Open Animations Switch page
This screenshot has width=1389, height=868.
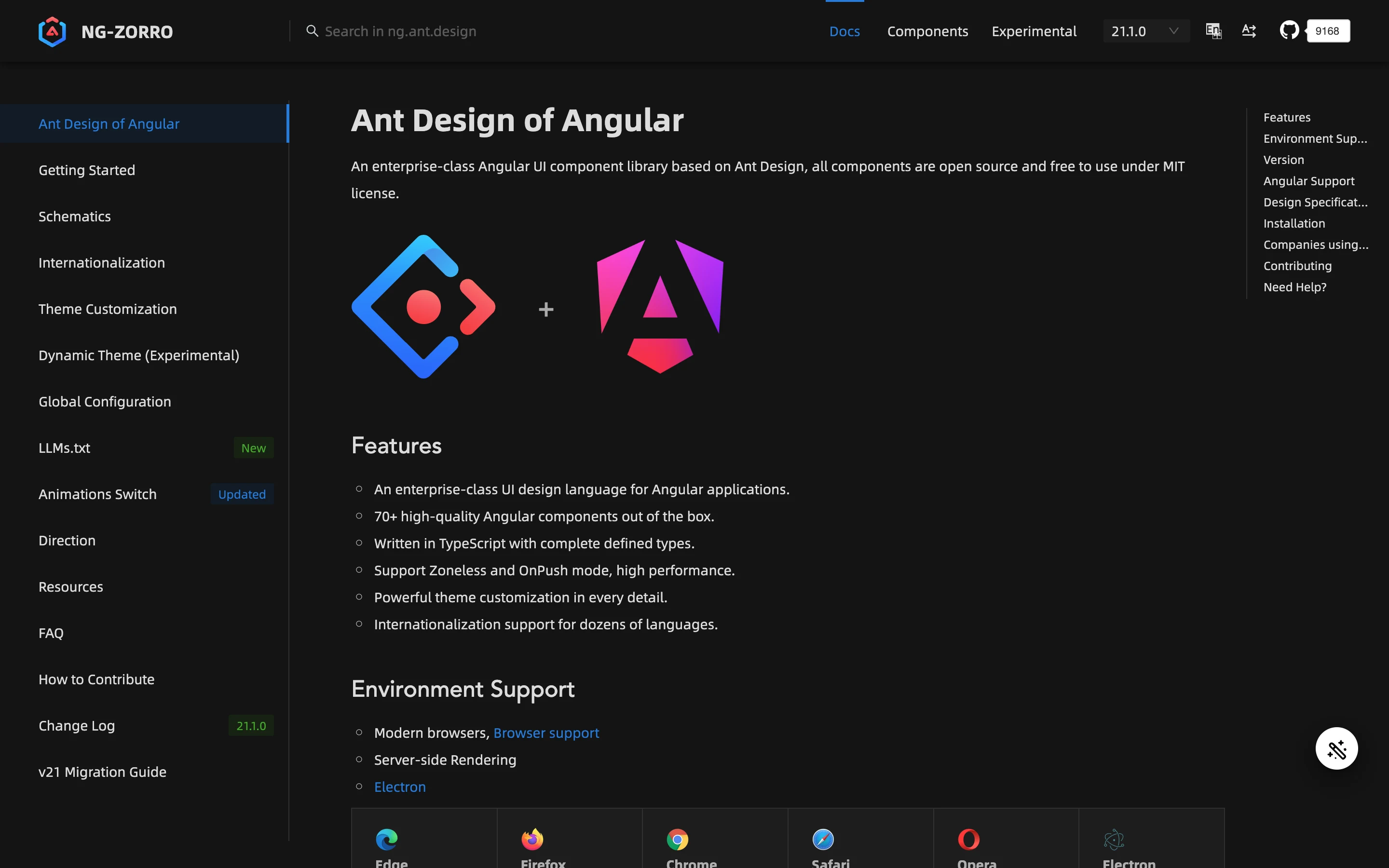[x=144, y=494]
